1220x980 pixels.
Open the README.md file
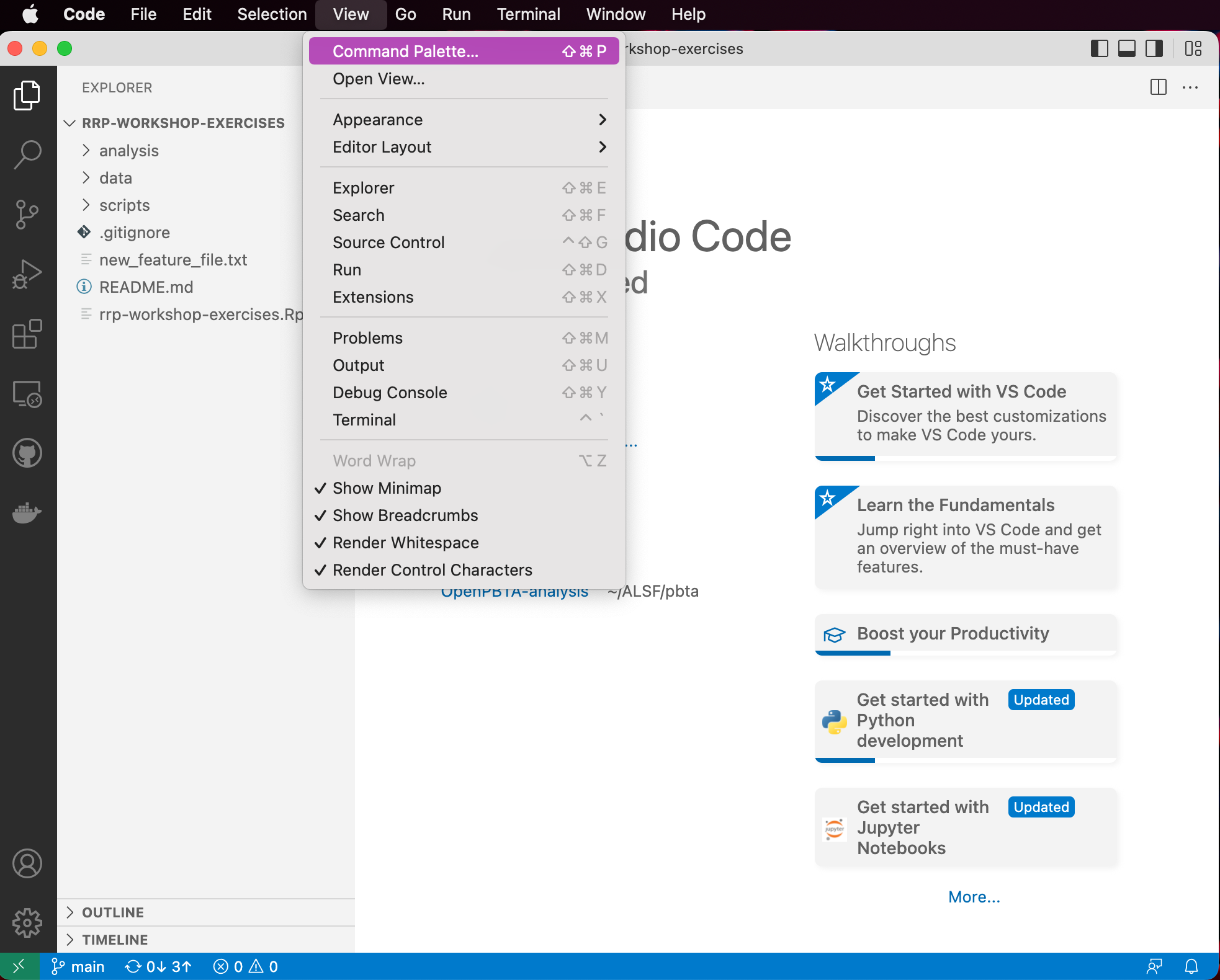click(x=146, y=287)
